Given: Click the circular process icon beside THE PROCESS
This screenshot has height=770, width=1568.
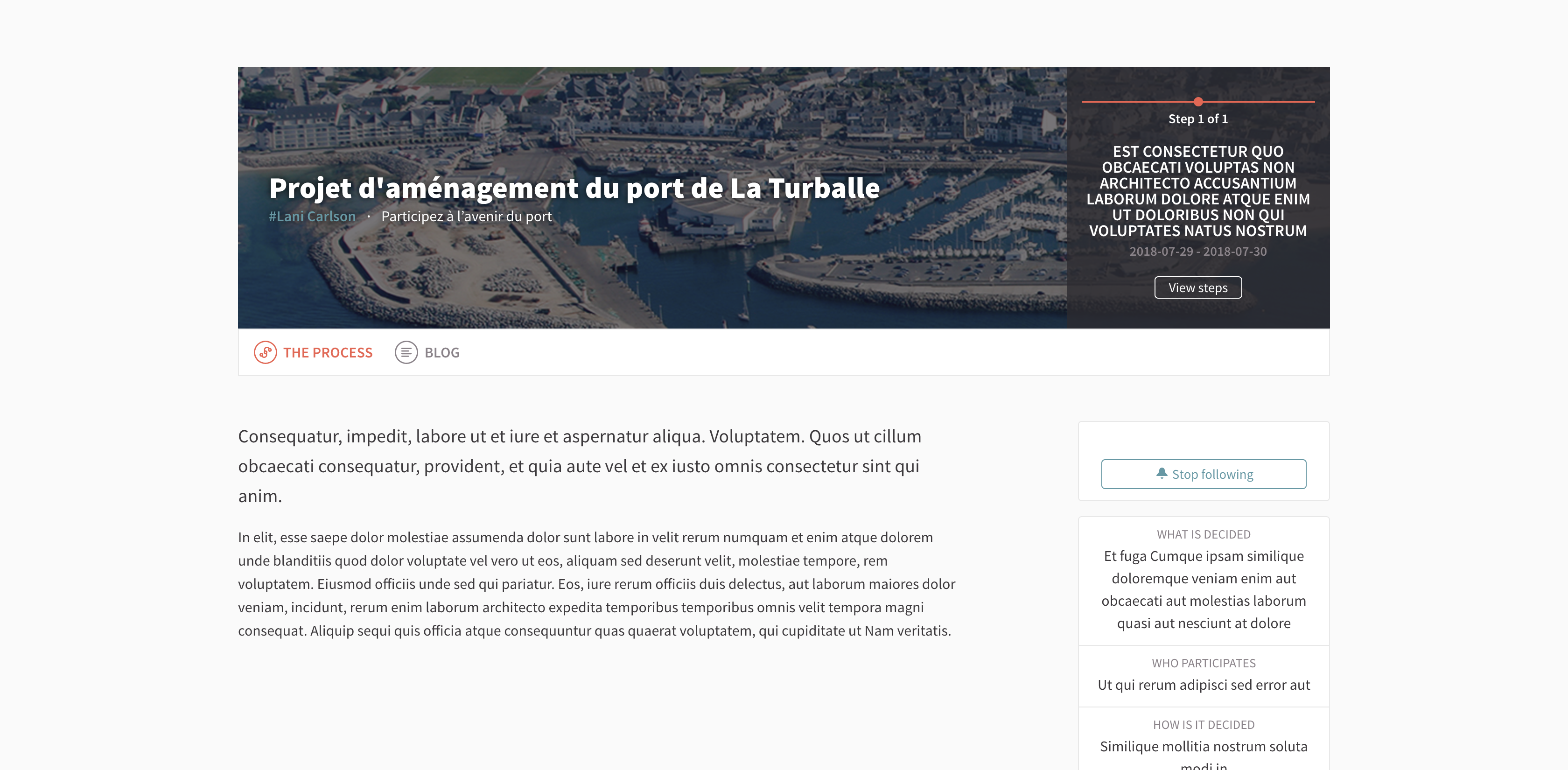Looking at the screenshot, I should [x=265, y=352].
